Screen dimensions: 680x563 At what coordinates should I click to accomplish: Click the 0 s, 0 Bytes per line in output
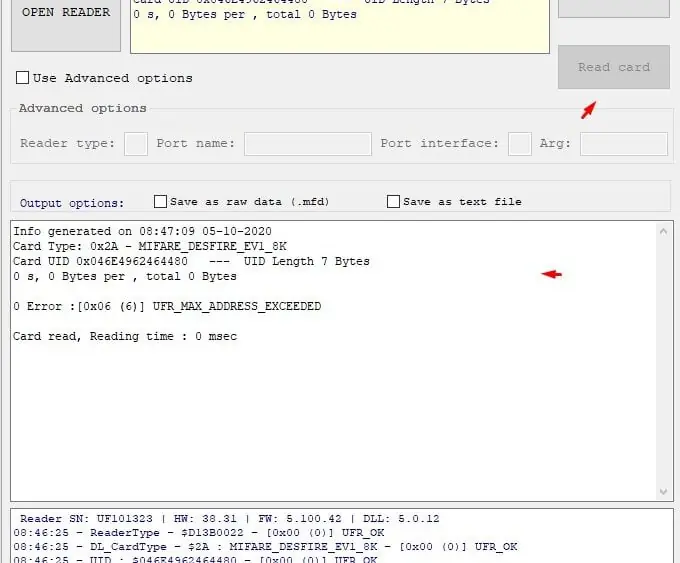tap(125, 277)
